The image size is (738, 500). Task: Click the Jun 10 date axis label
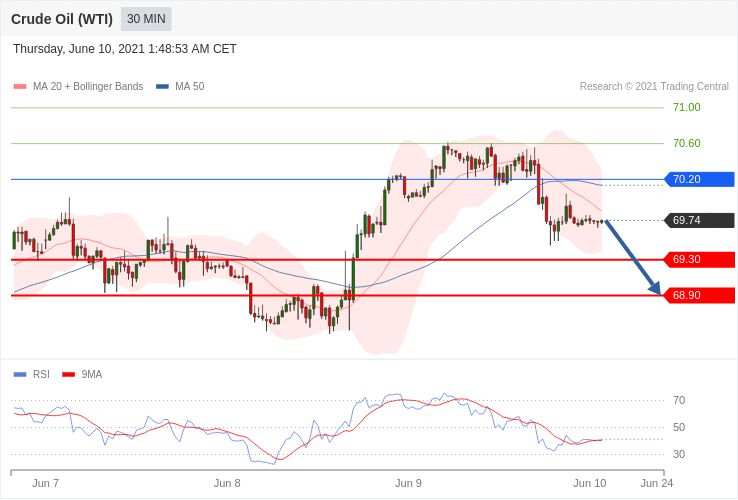(590, 484)
